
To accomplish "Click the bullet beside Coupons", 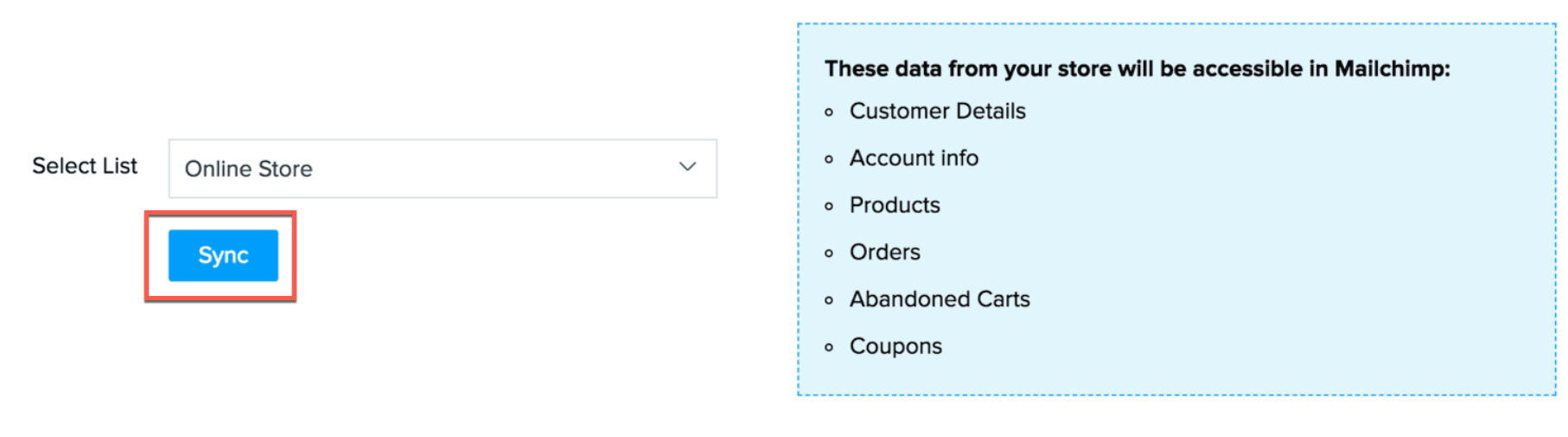I will pyautogui.click(x=829, y=348).
